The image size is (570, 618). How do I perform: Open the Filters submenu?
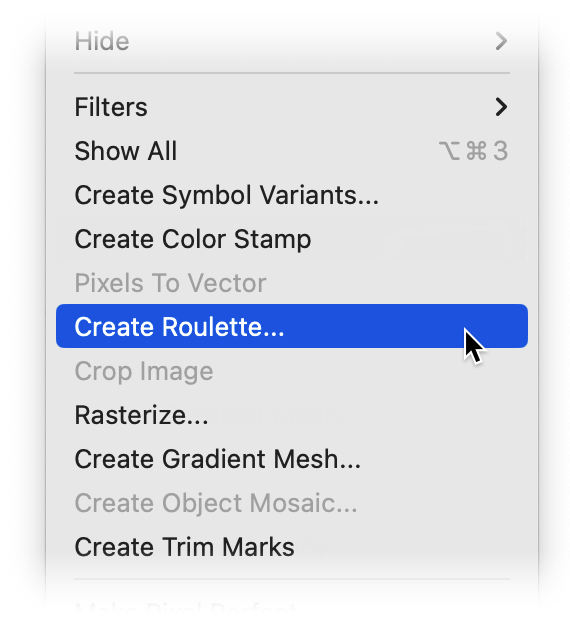[292, 107]
